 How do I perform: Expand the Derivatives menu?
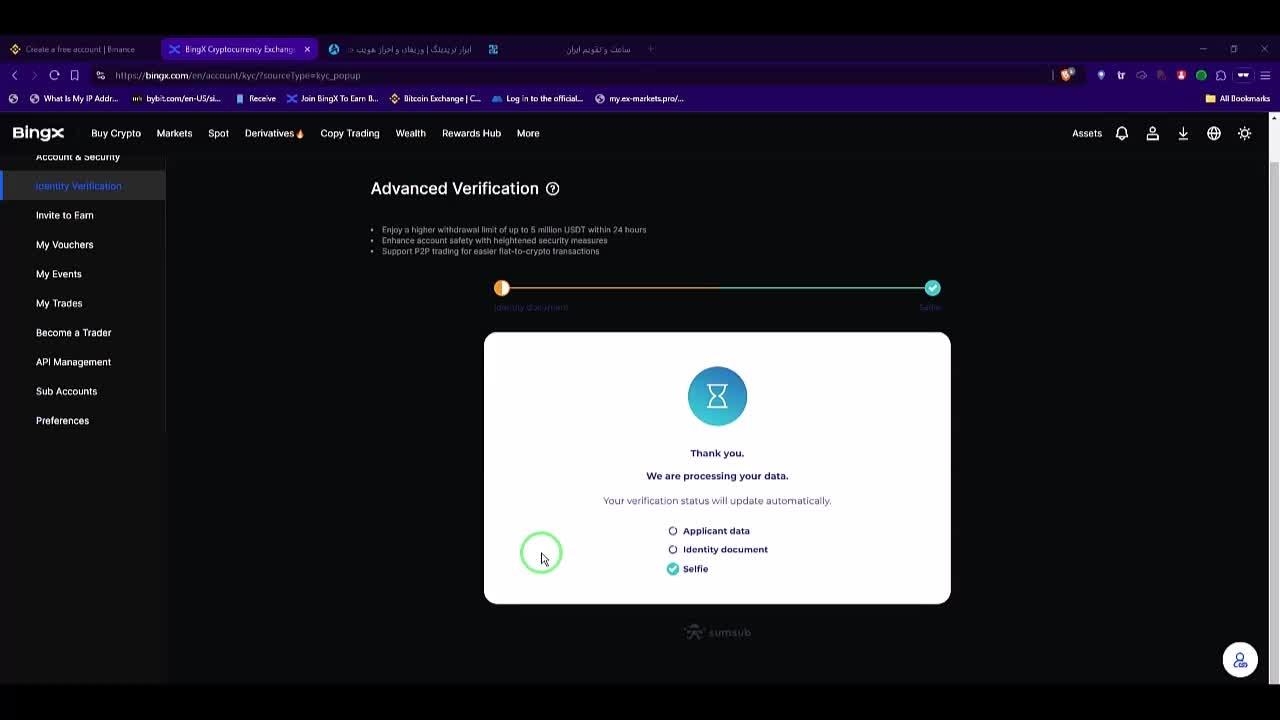(x=273, y=134)
